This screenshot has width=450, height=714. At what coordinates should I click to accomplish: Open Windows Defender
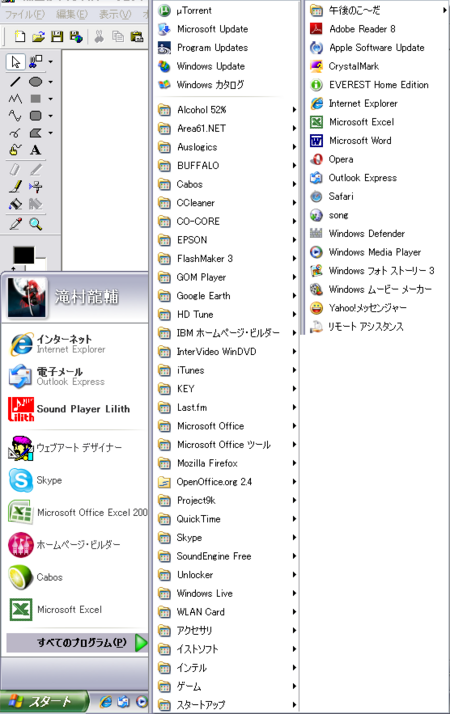pyautogui.click(x=377, y=234)
